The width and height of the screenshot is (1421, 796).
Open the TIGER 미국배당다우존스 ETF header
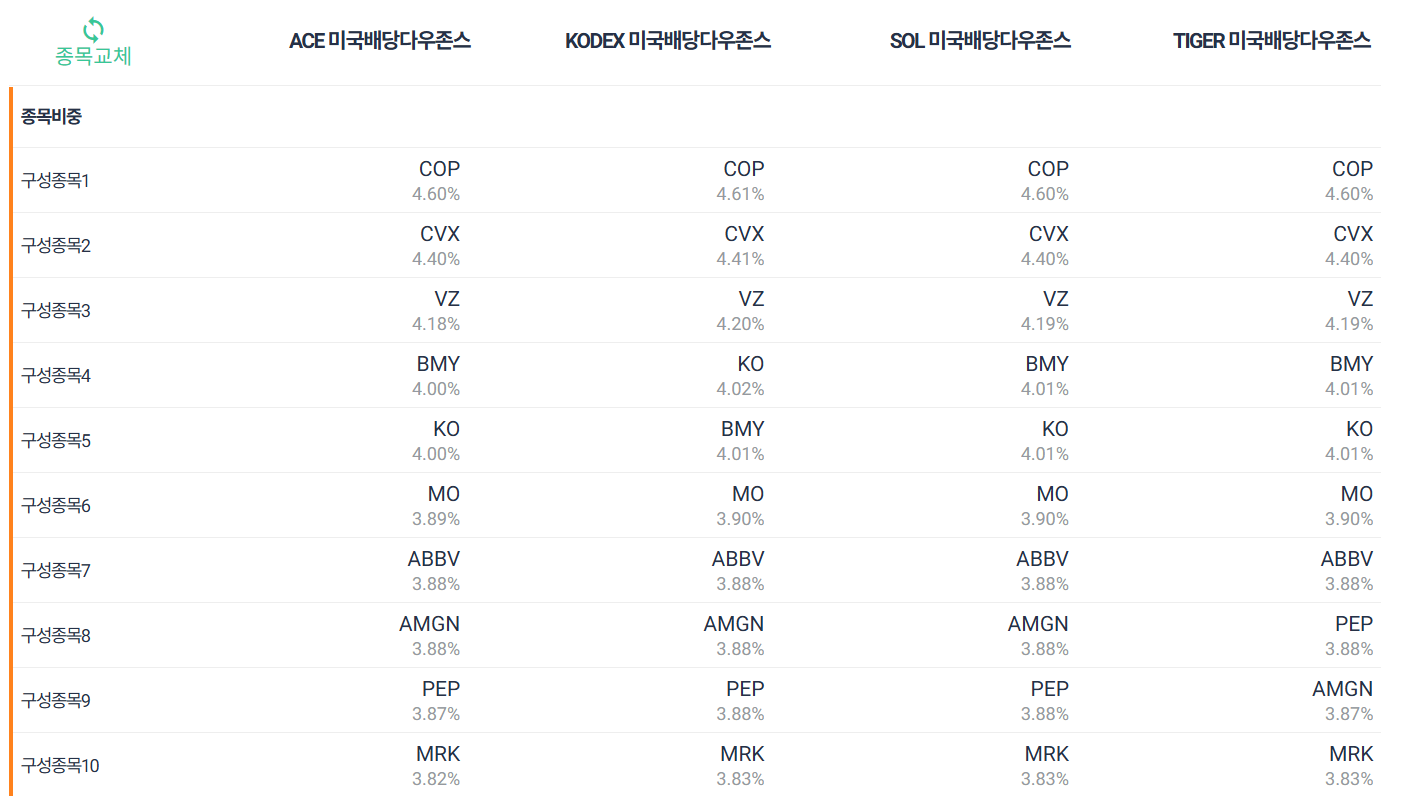(1272, 41)
